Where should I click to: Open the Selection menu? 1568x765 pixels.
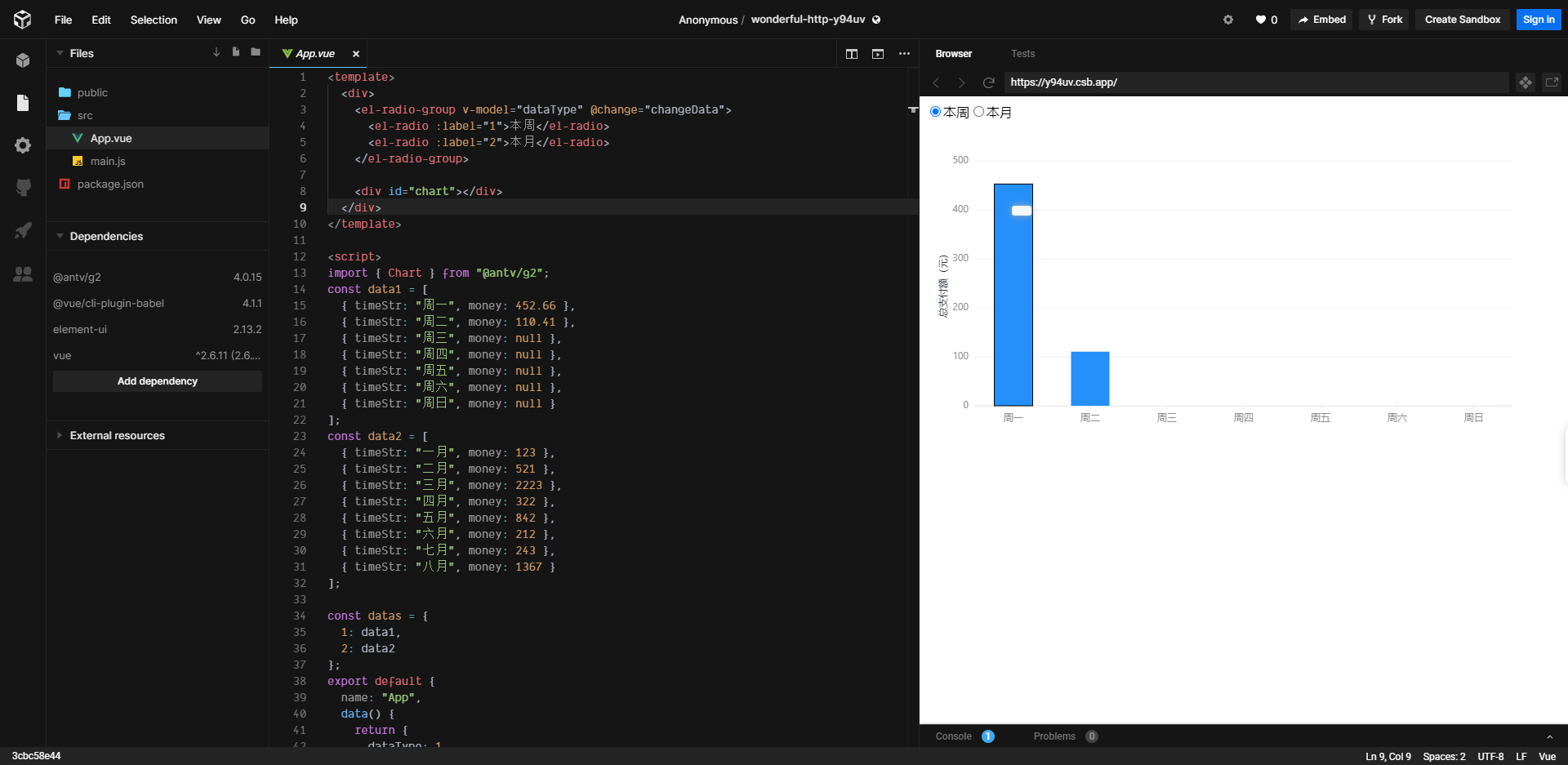coord(154,20)
